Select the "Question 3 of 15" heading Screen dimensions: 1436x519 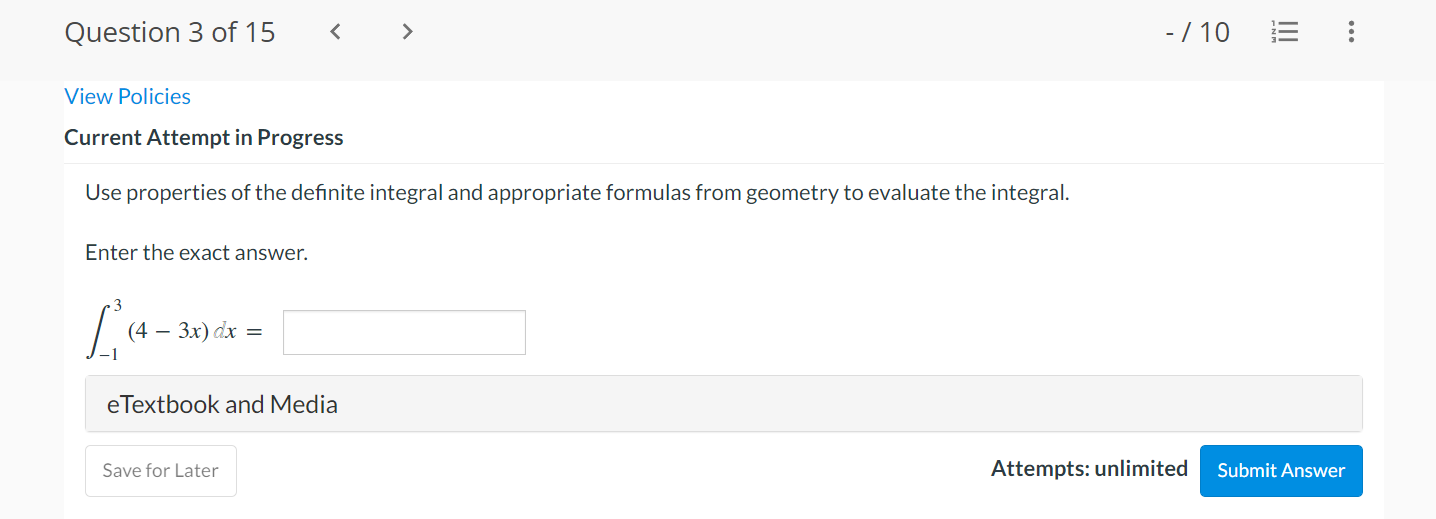[170, 32]
